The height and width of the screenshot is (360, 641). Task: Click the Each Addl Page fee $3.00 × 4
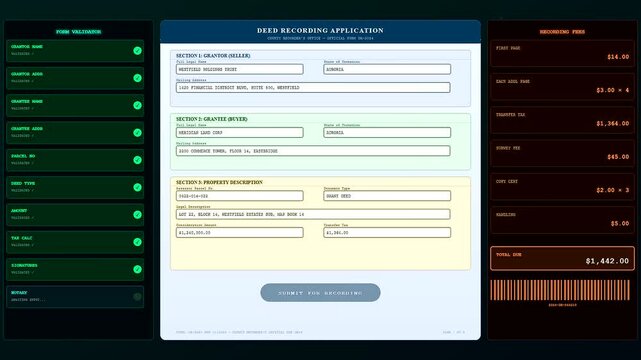613,90
